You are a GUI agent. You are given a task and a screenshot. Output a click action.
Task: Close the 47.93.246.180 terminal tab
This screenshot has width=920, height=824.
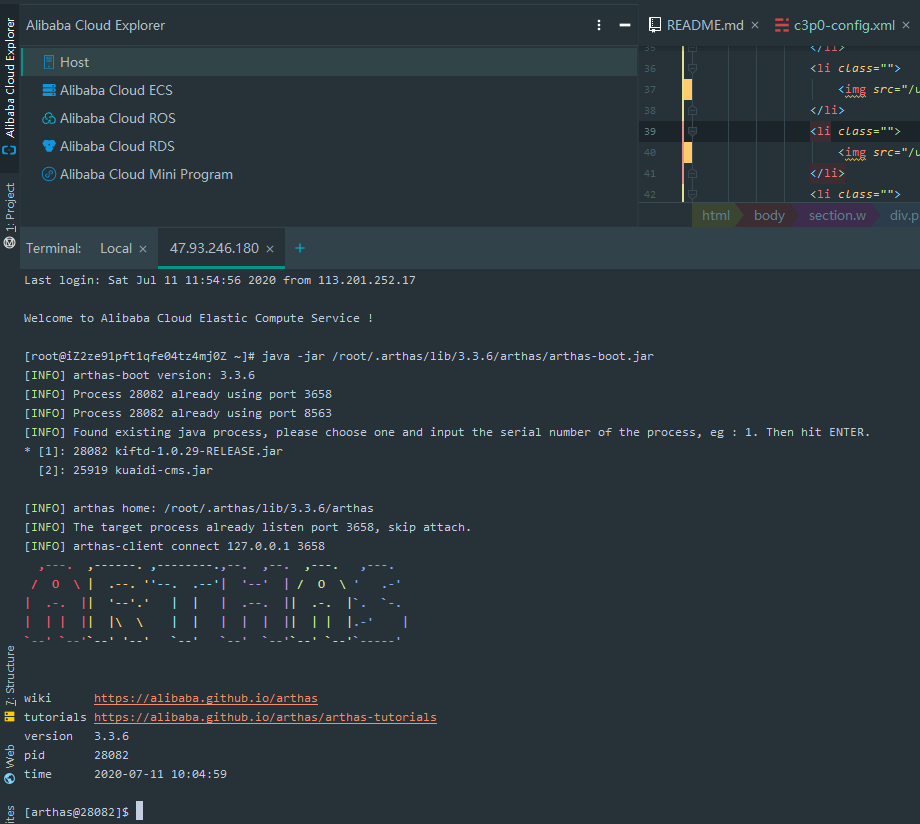(x=270, y=249)
